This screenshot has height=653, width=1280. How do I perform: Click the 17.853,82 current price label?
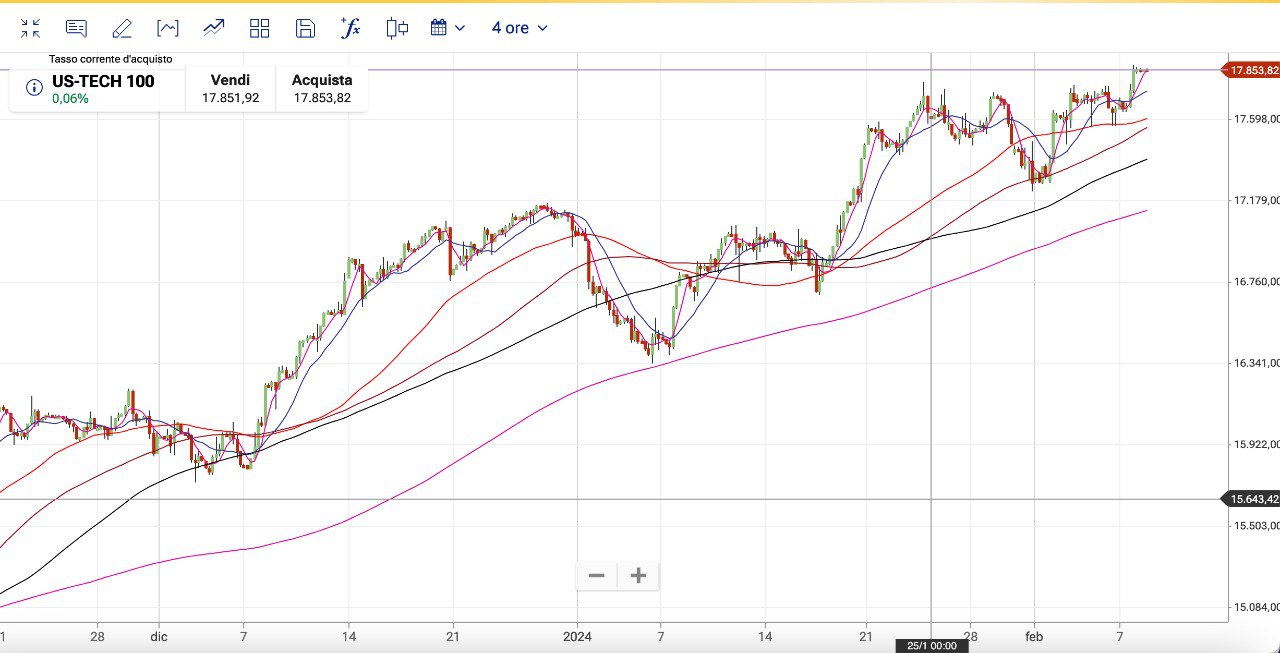[x=1252, y=70]
